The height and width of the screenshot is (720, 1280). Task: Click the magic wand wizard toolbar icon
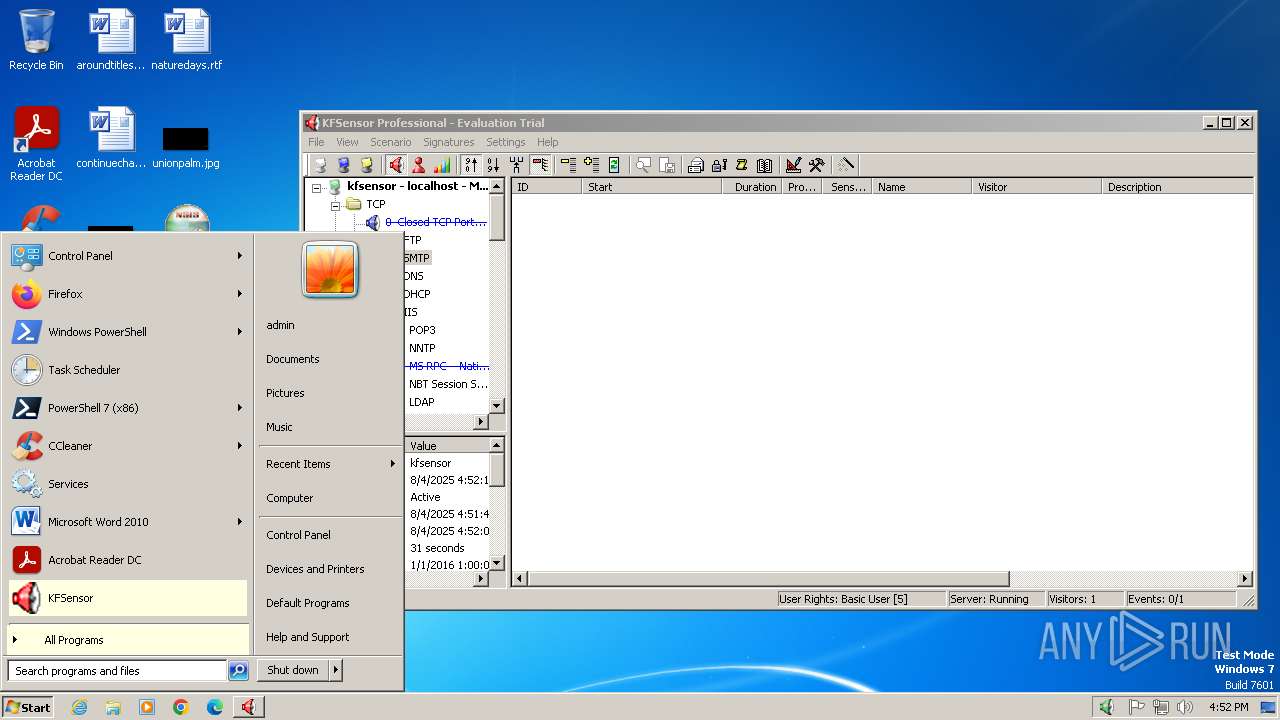846,165
